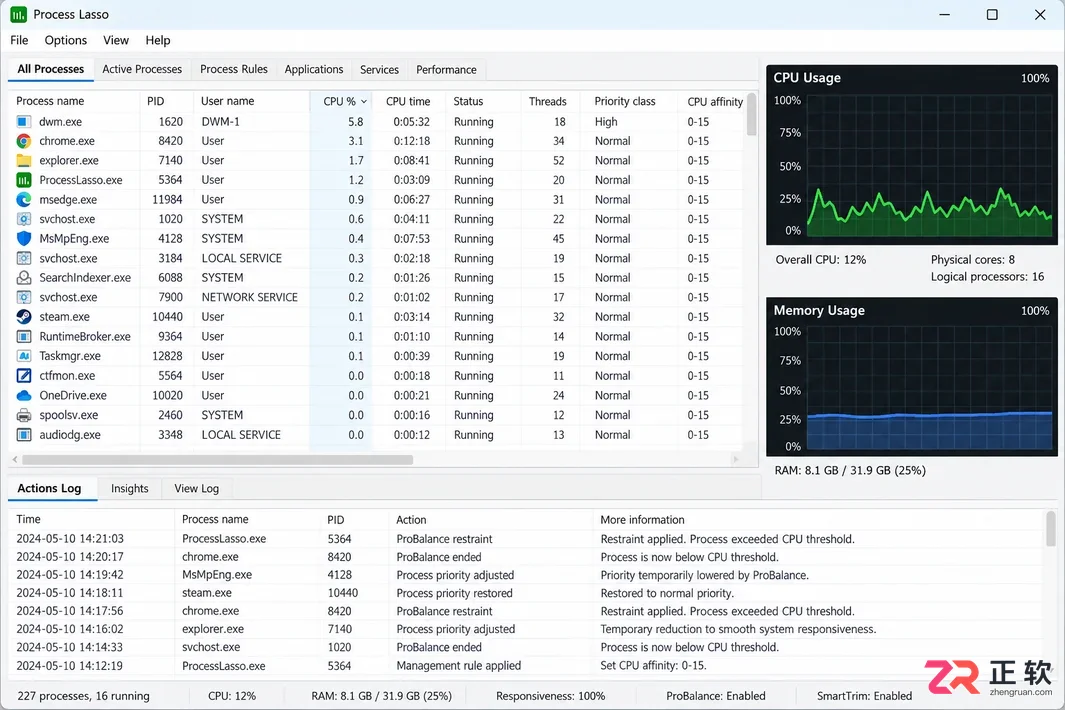Click the svchost.exe icon for PID 3184
The width and height of the screenshot is (1065, 710).
[24, 258]
